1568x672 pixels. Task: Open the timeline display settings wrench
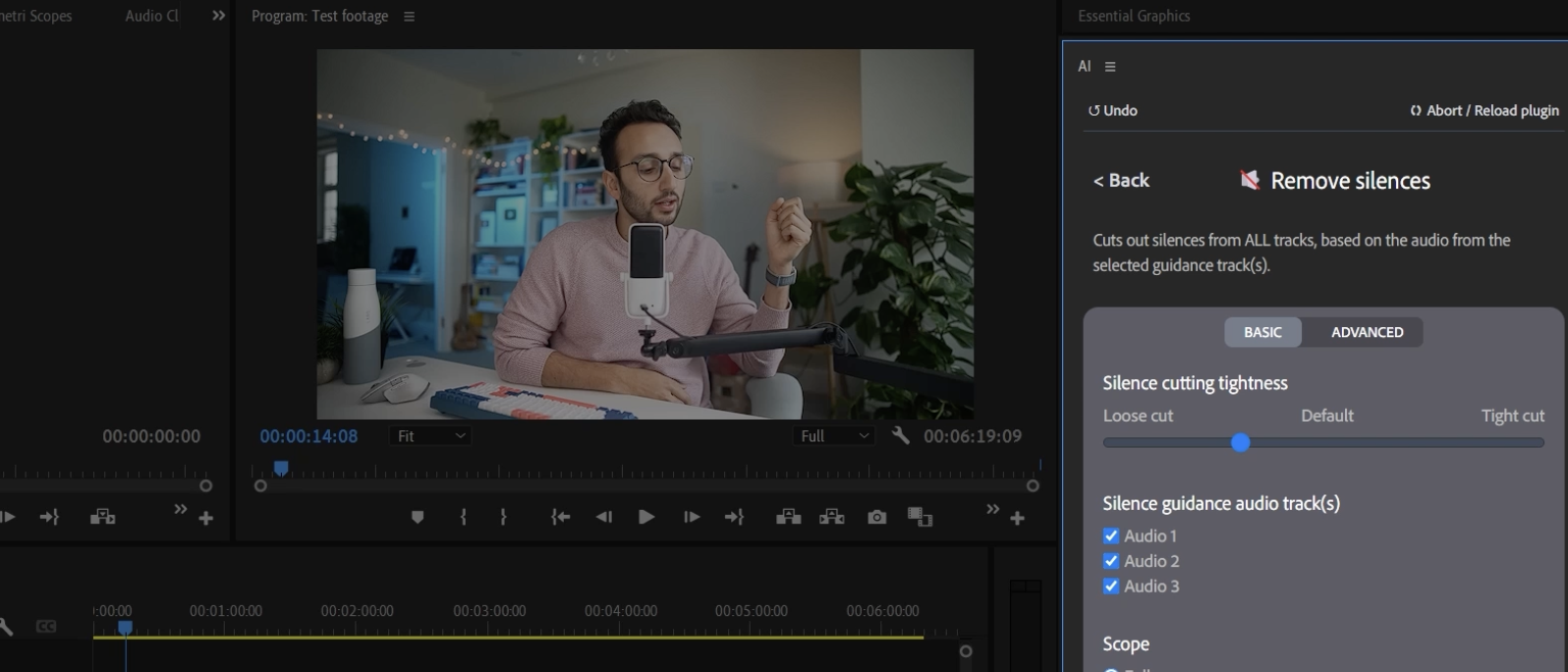[x=5, y=626]
